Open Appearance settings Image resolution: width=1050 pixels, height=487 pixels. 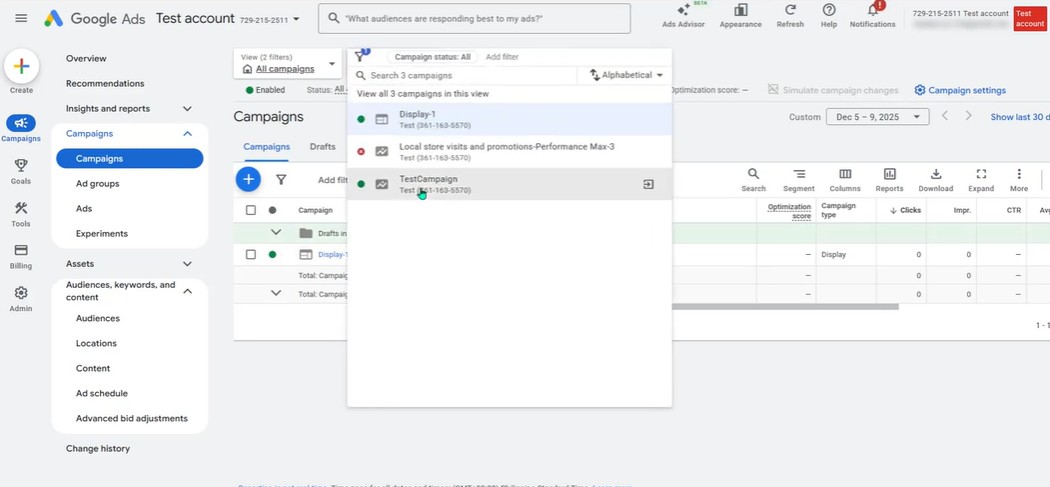point(740,16)
